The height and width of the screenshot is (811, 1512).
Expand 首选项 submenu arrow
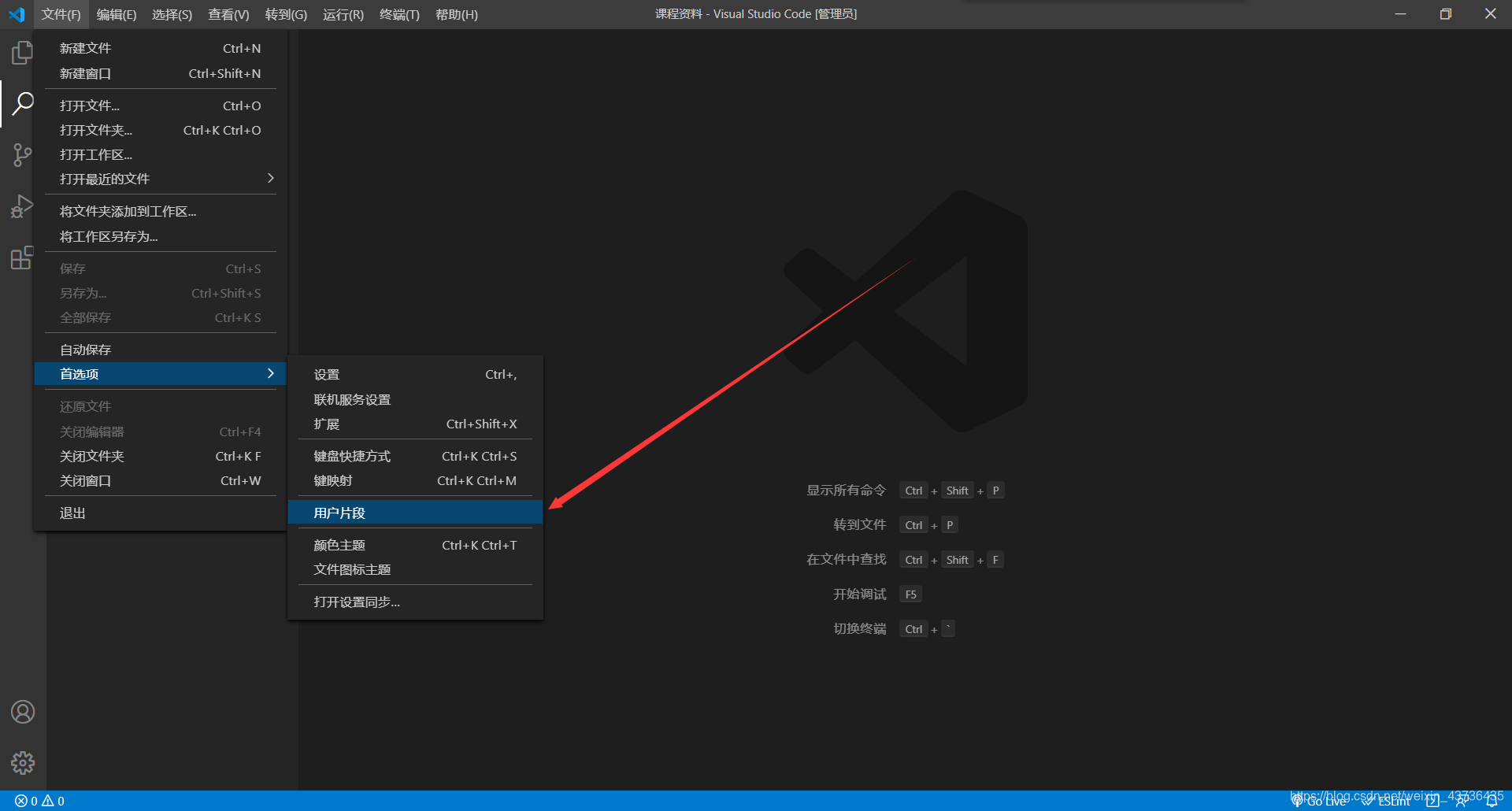[x=270, y=373]
